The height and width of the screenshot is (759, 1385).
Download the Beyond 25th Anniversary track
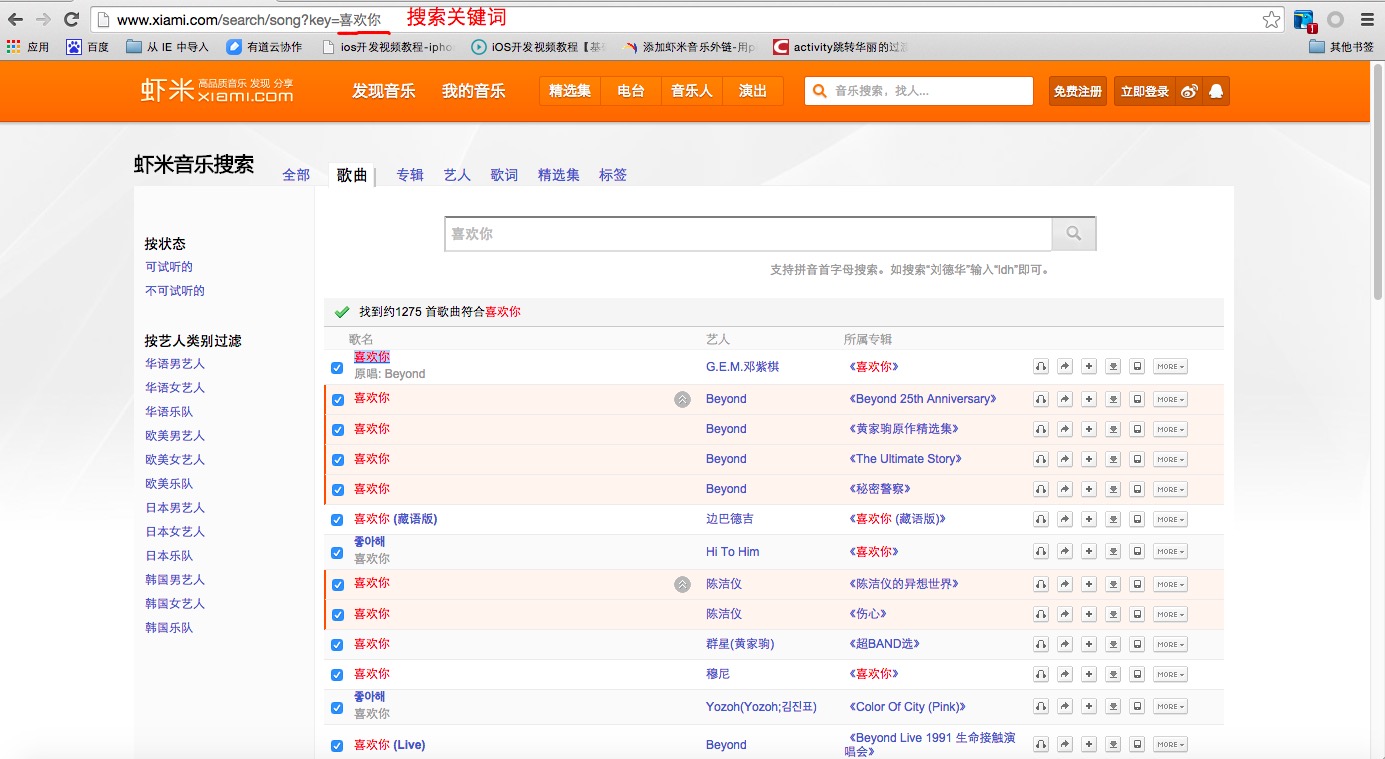(x=1113, y=399)
